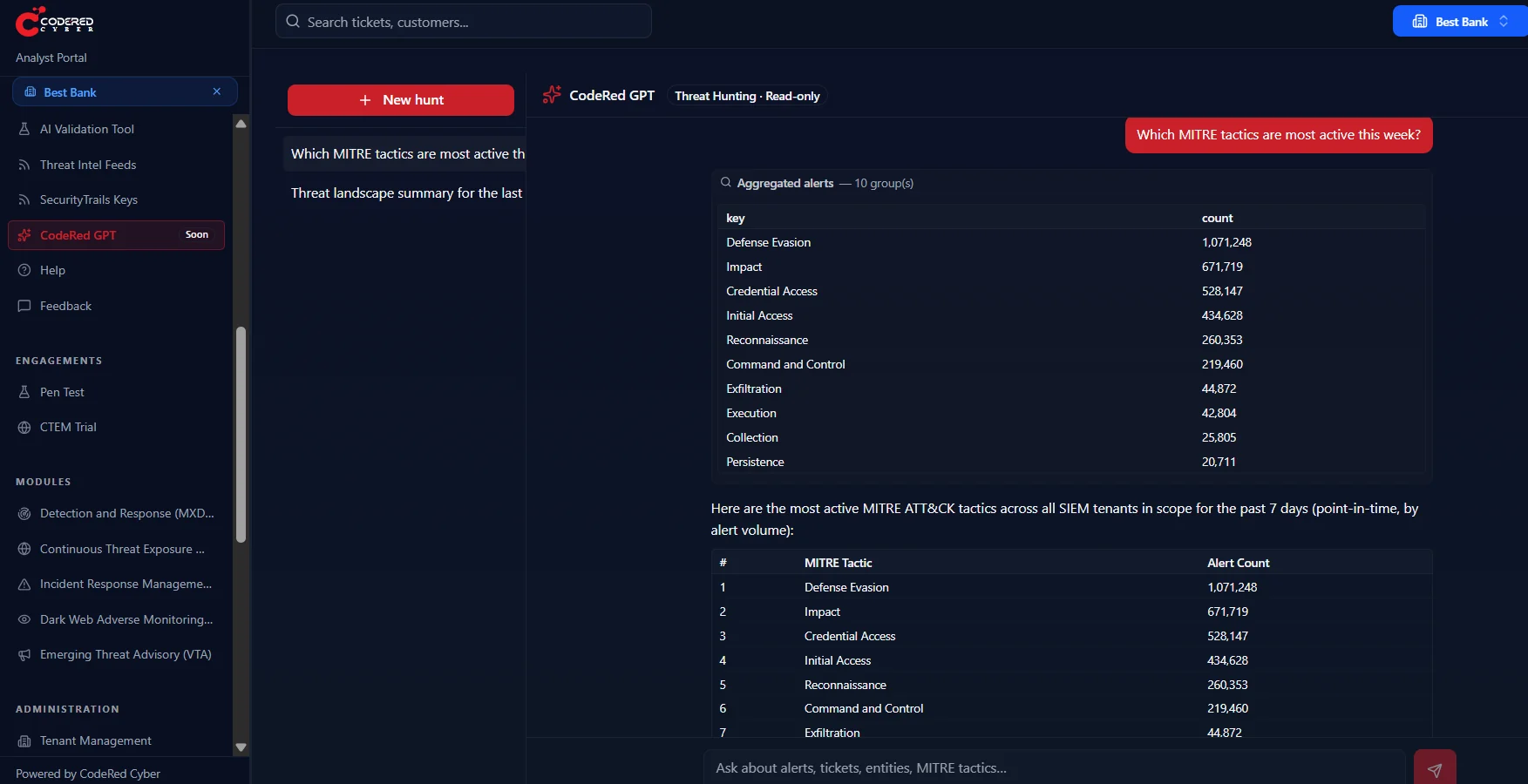Open the 'Which MITRE tactics' hunt conversation
Viewport: 1528px width, 784px height.
tap(404, 153)
